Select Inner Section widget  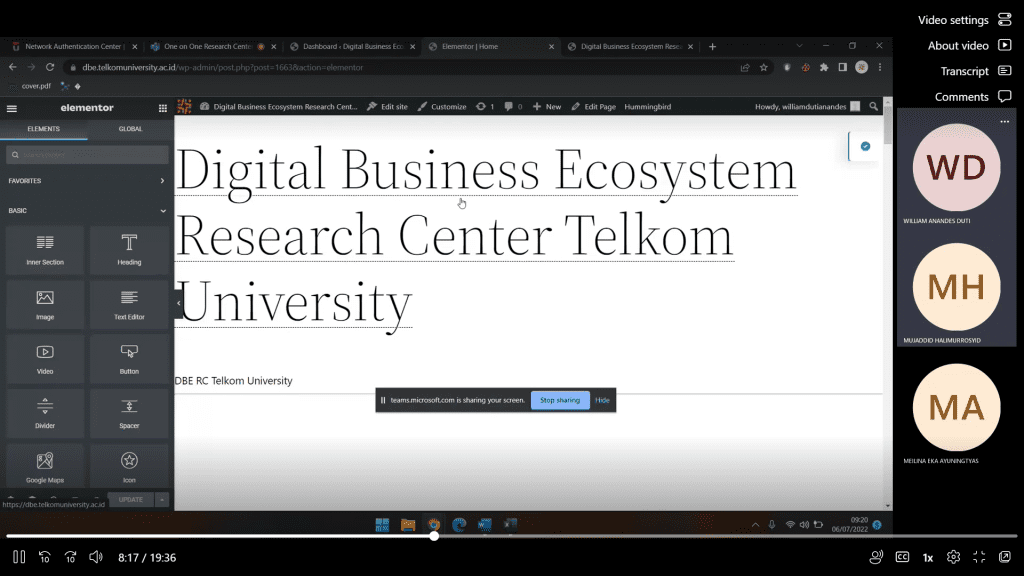pos(45,250)
